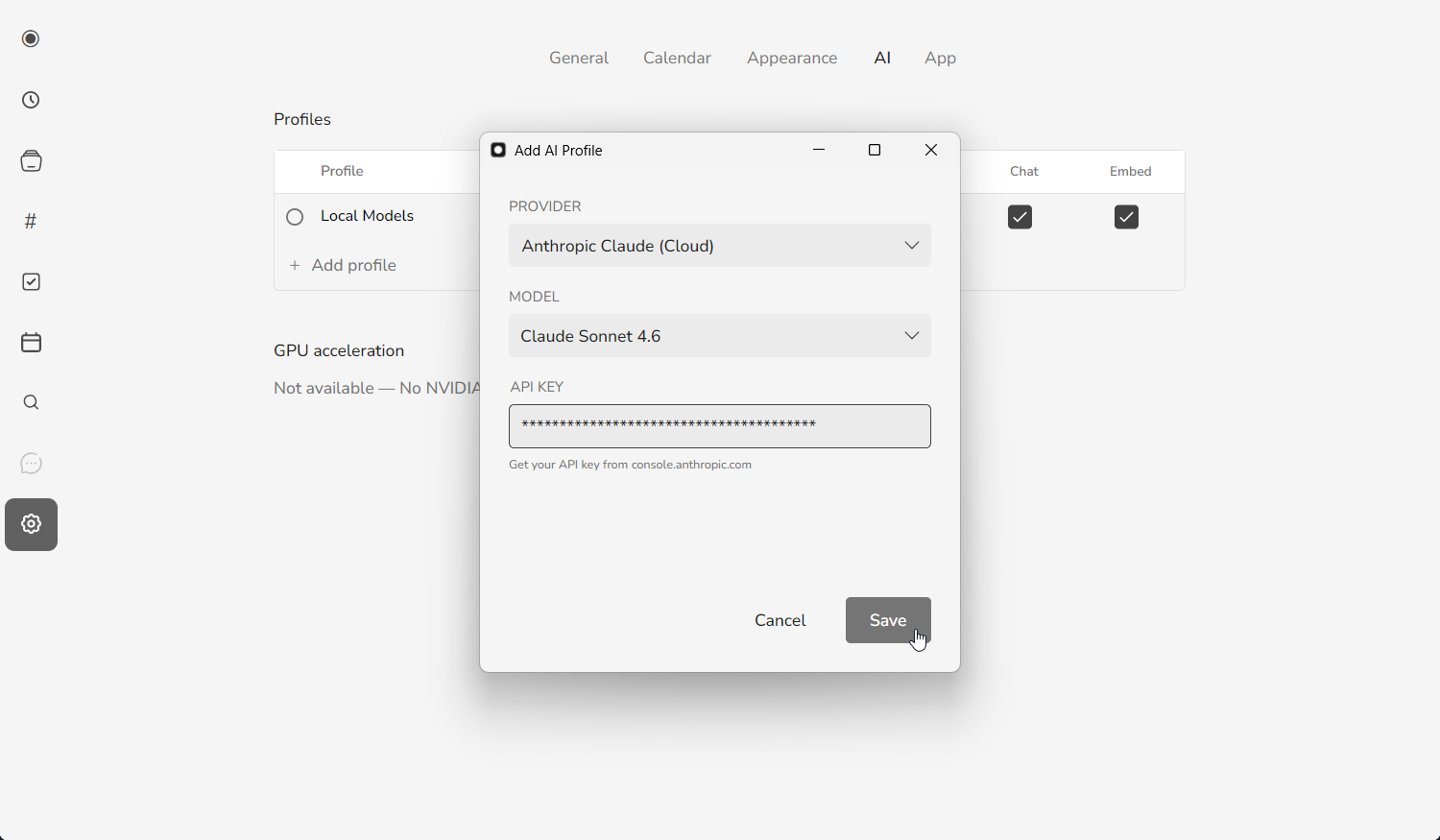
Task: Click the console.anthropic.com hint text
Action: tap(691, 465)
